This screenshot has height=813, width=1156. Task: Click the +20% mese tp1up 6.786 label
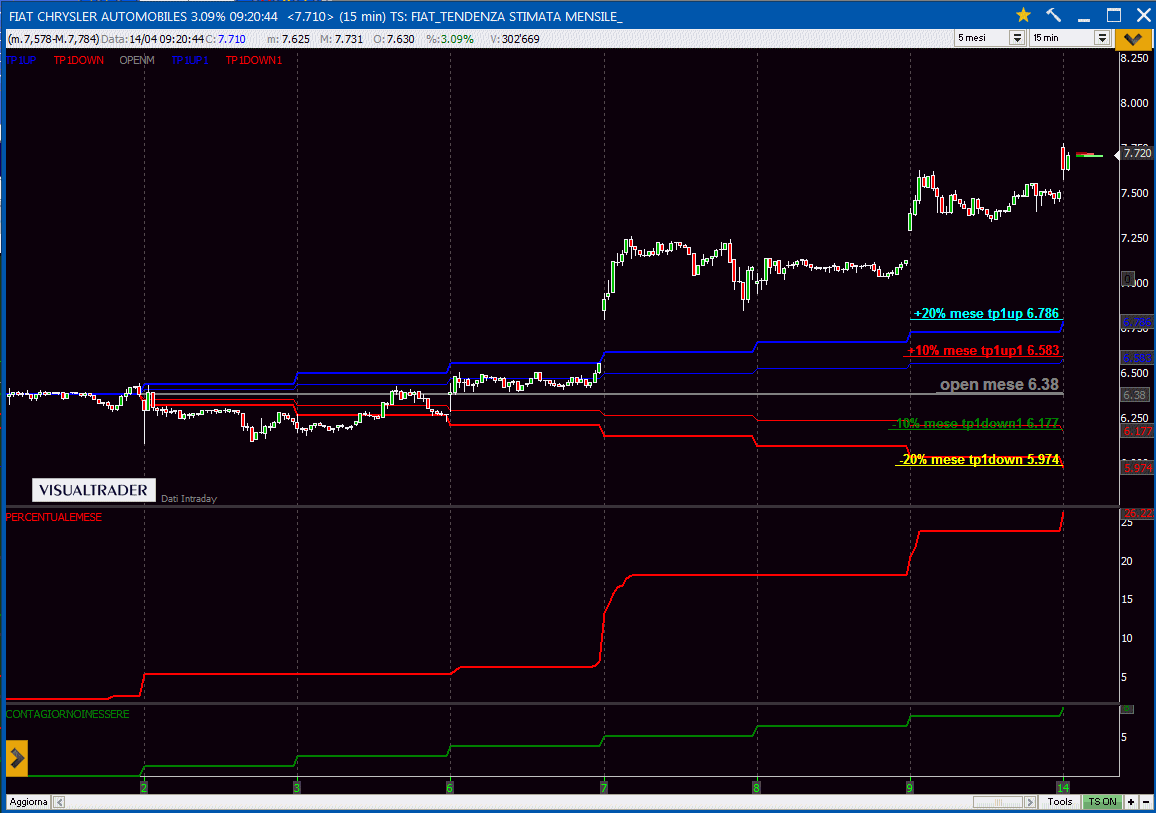pos(986,313)
